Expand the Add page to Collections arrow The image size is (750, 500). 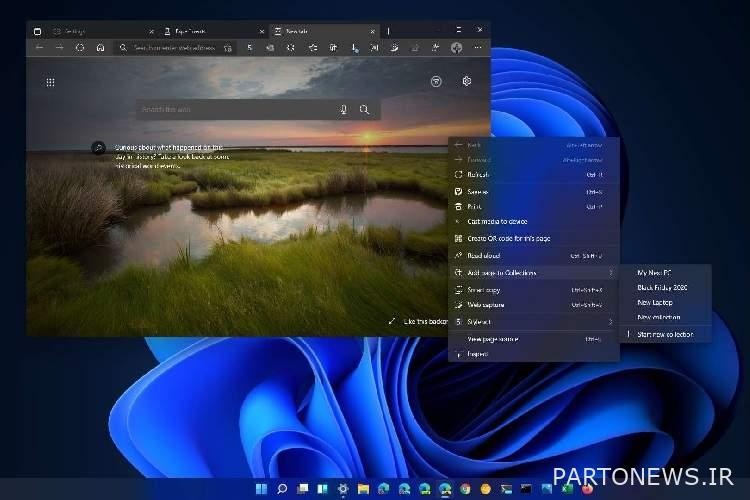tap(611, 273)
